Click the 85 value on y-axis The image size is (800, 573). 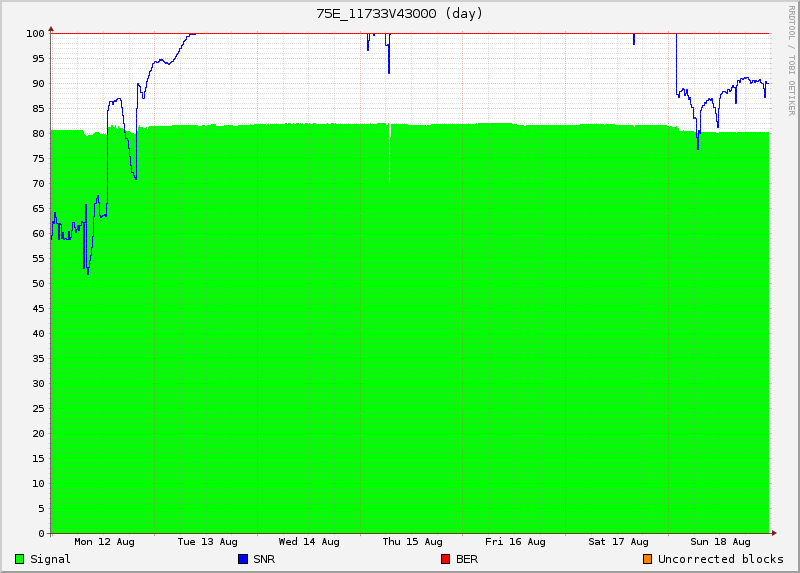pyautogui.click(x=38, y=109)
